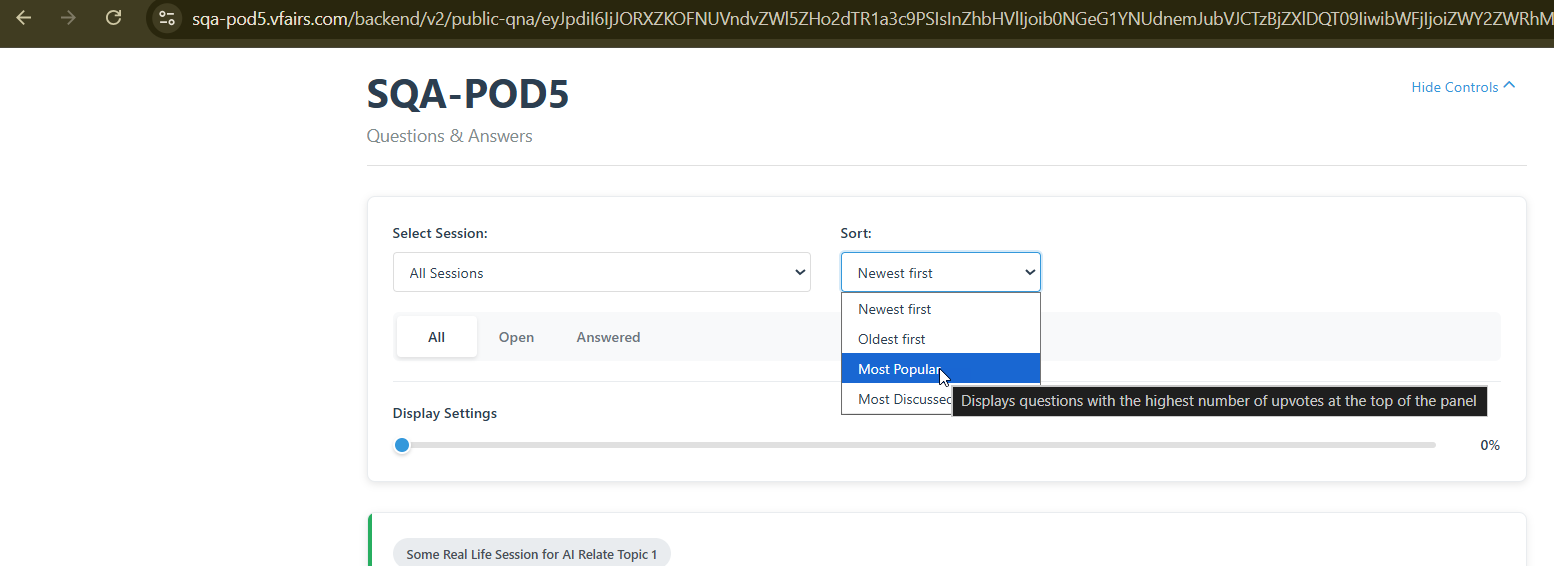Select Most Discussed sort option
This screenshot has width=1554, height=566.
(x=900, y=399)
